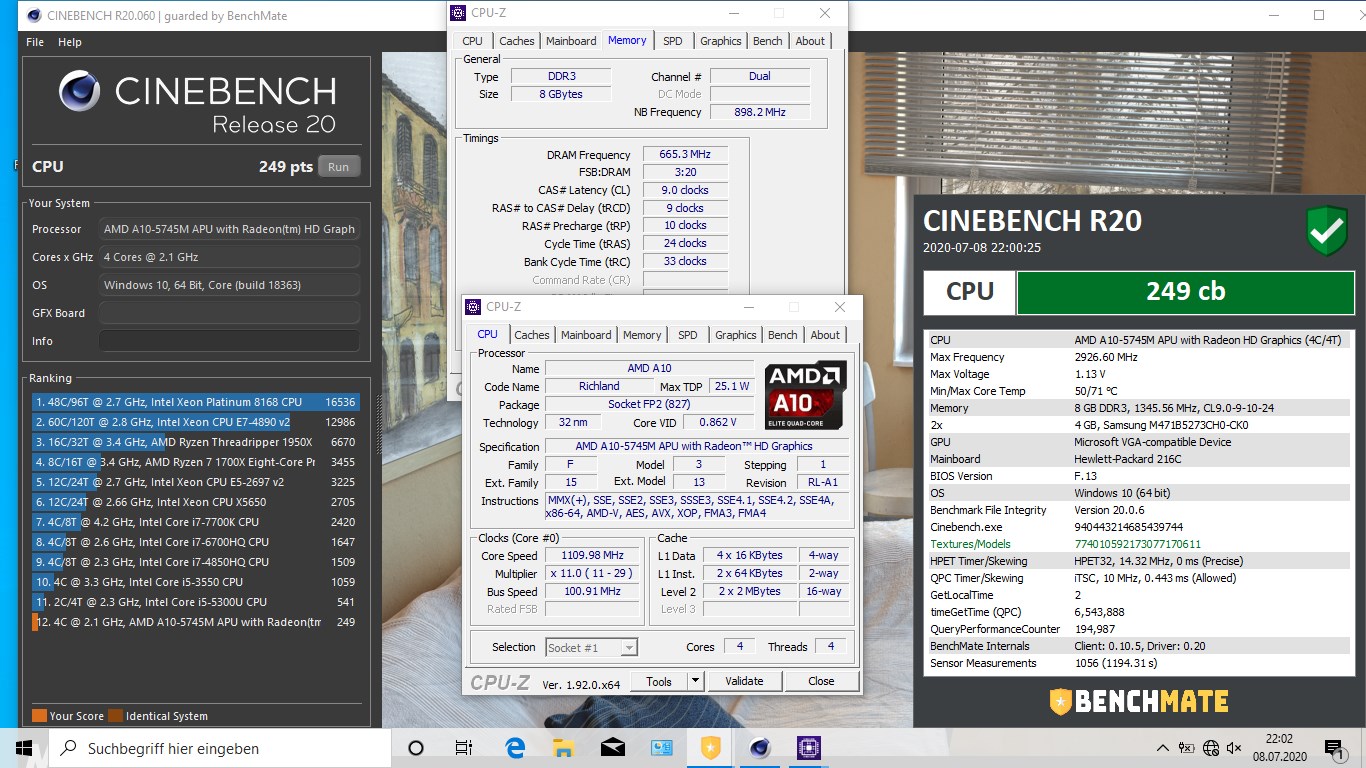Open Task View from the taskbar

[x=464, y=748]
